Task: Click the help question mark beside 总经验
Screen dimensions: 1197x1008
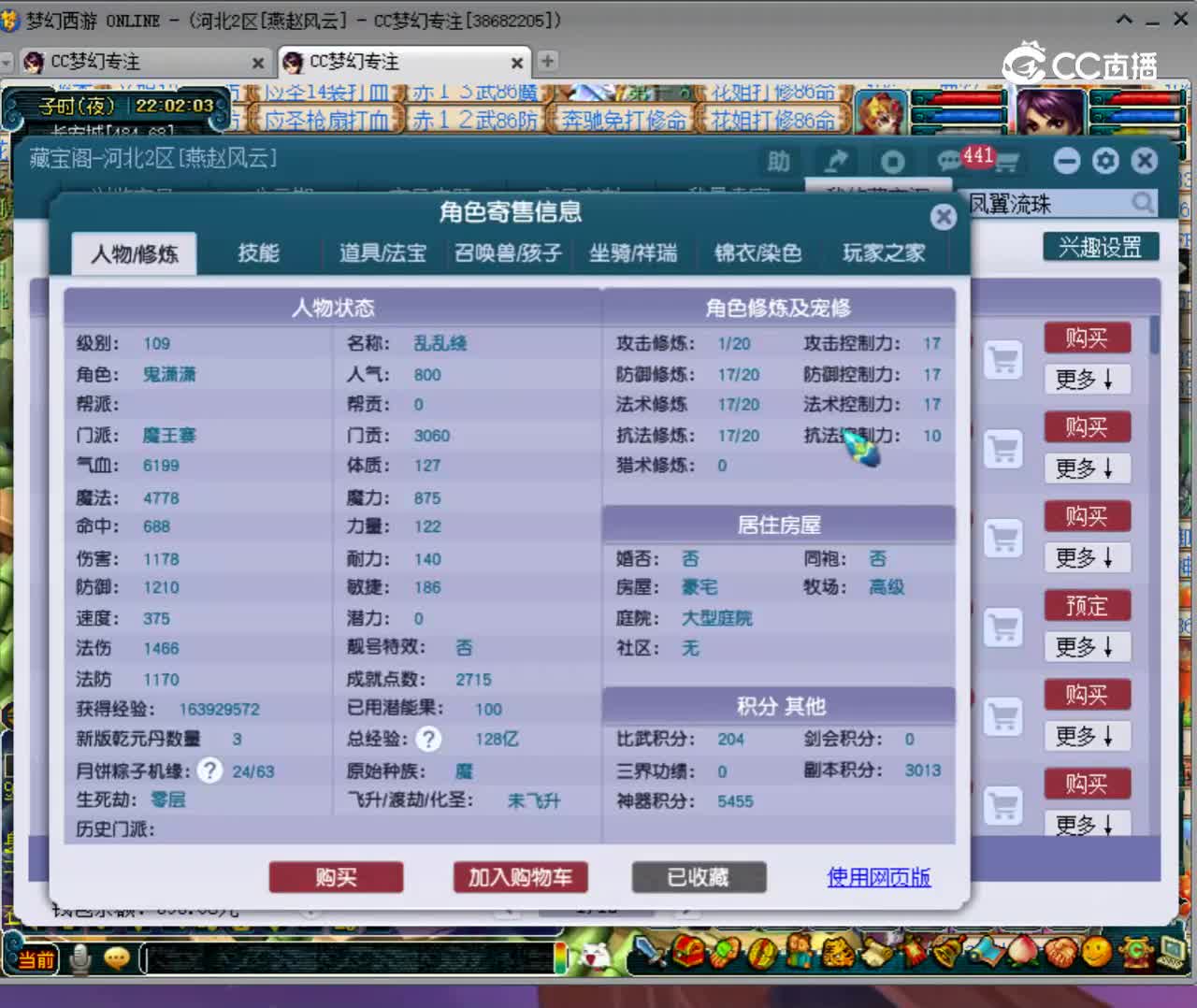Action: [428, 739]
